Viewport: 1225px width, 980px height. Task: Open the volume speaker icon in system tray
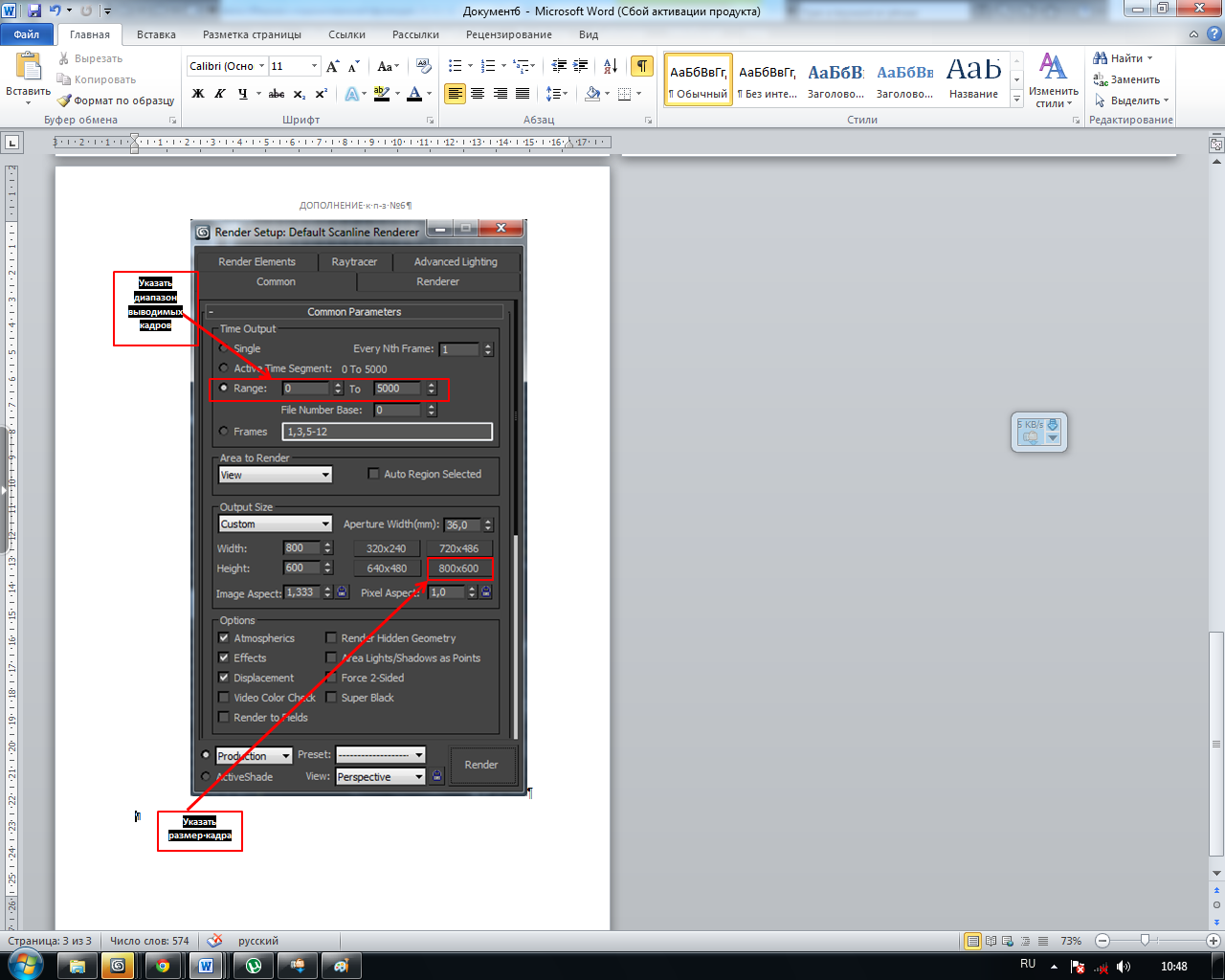tap(1124, 967)
